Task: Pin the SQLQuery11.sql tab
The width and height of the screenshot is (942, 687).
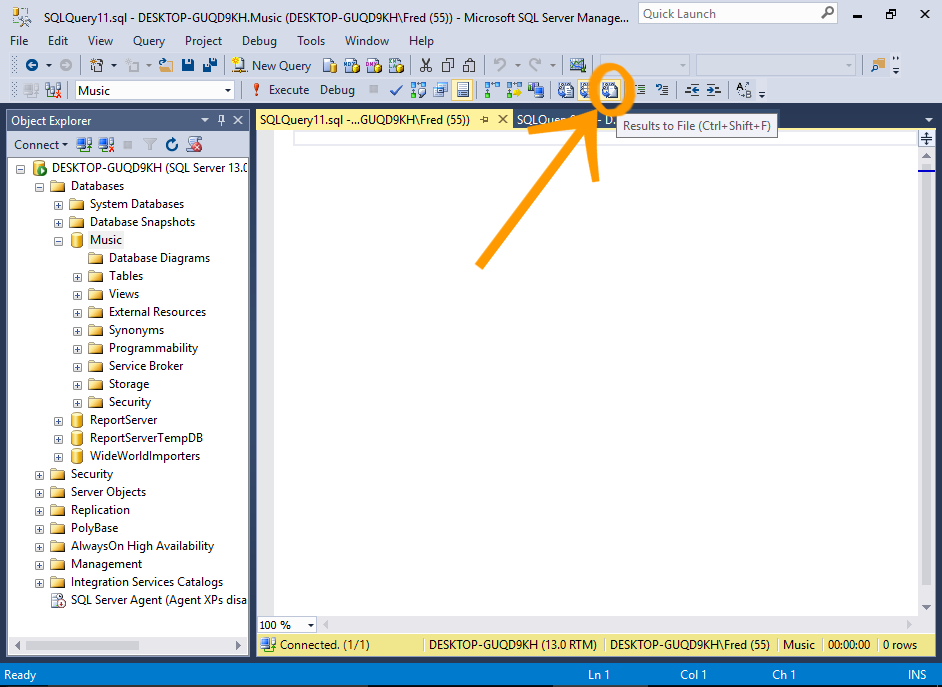Action: click(484, 120)
